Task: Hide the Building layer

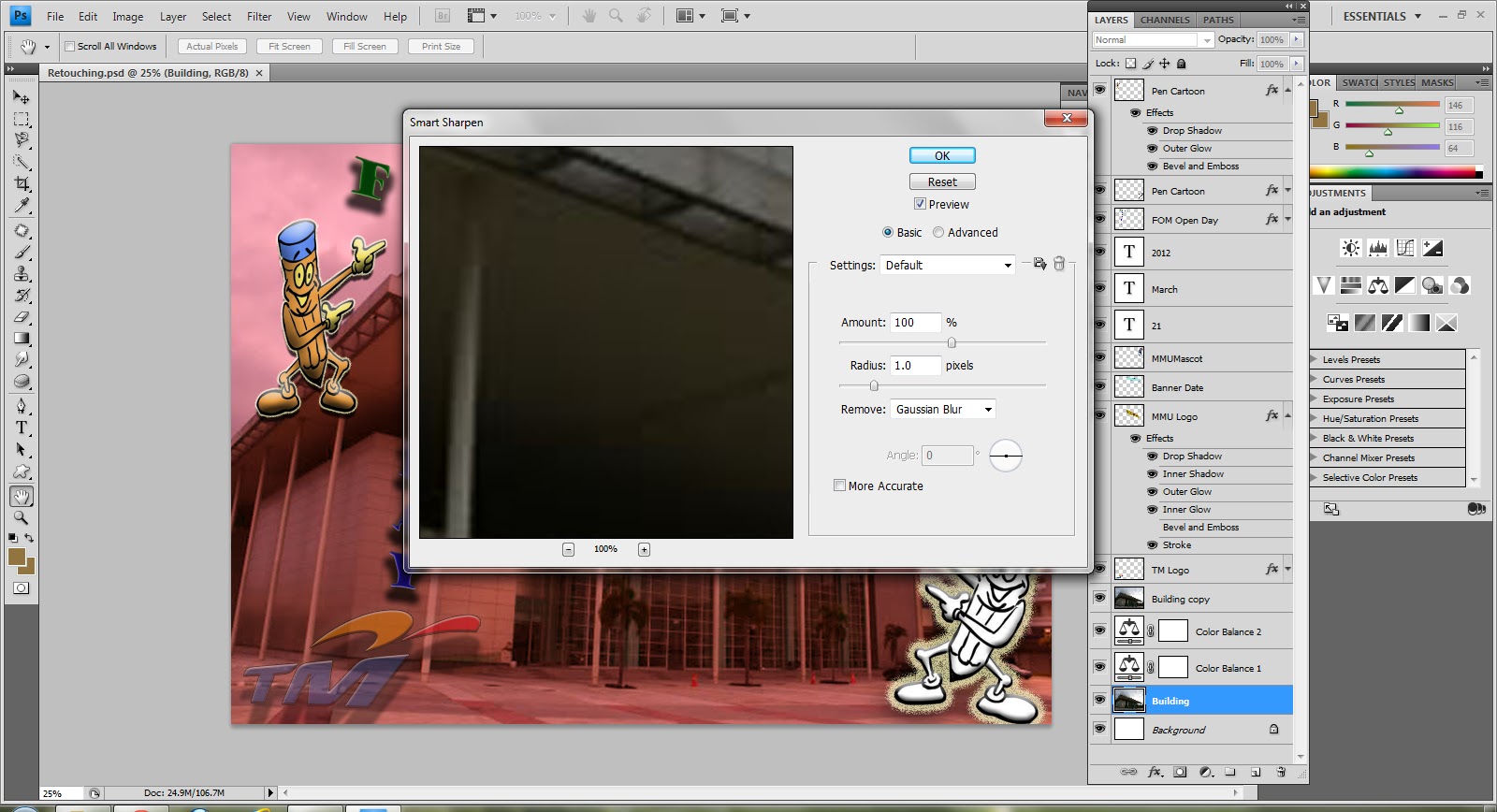Action: pos(1099,700)
